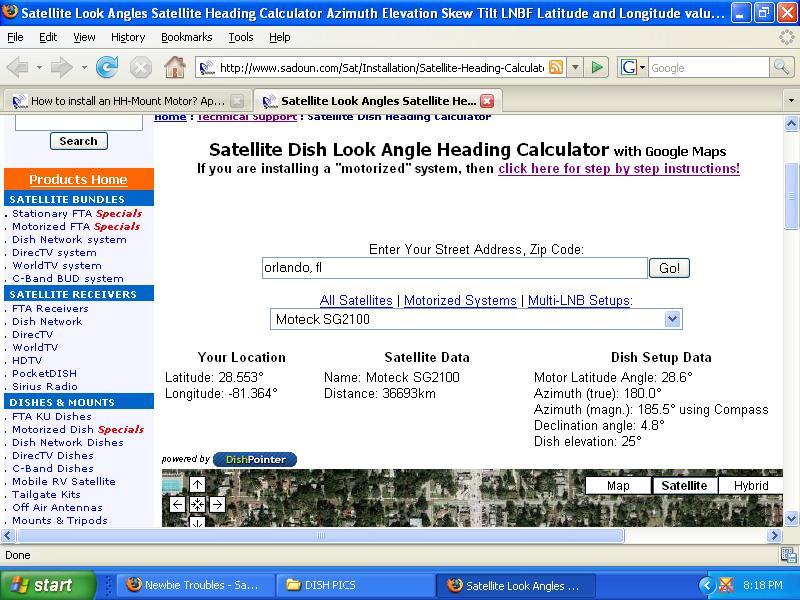Click the browser Reload icon
This screenshot has height=600, width=800.
click(107, 67)
